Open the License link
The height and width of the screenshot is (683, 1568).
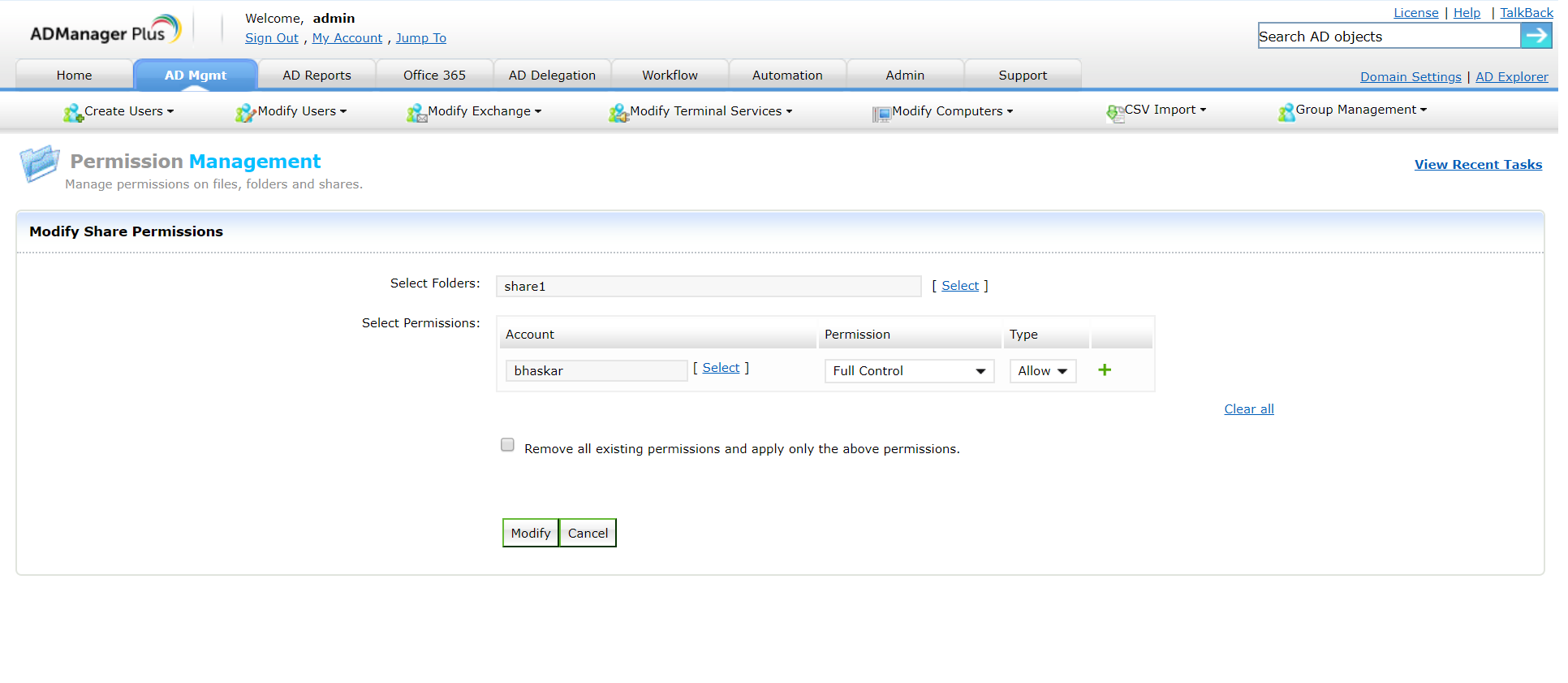point(1416,13)
